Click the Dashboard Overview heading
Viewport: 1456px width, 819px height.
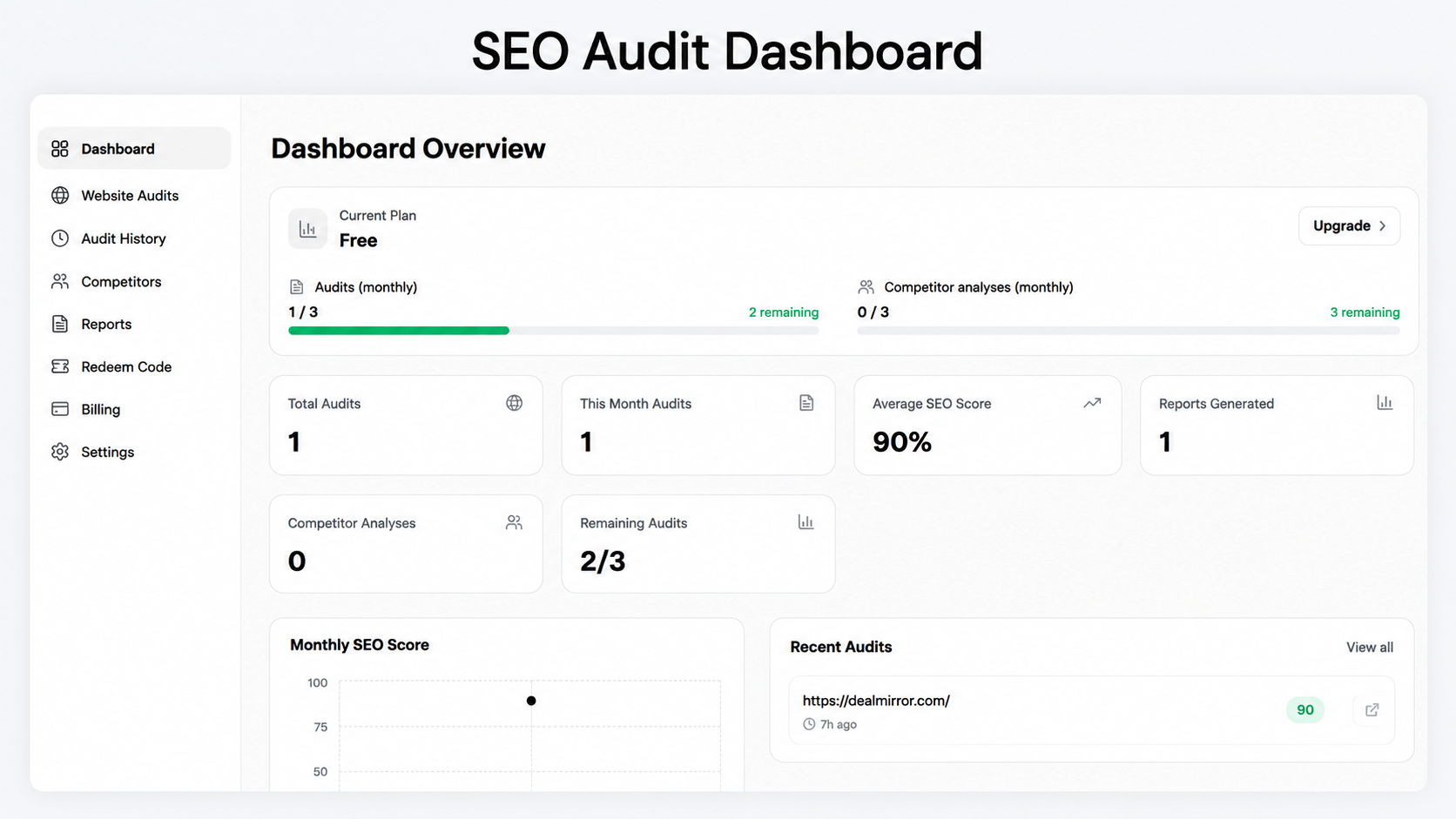pos(408,149)
